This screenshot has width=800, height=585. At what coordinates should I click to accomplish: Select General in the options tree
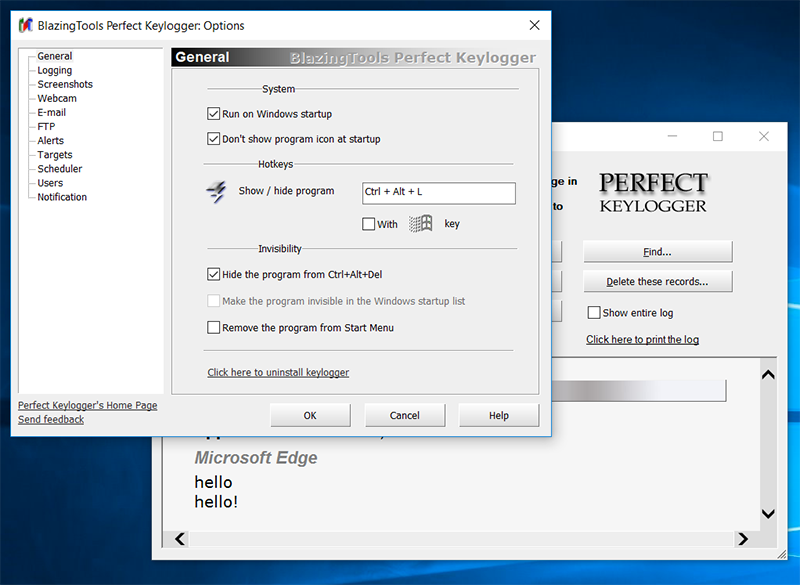point(55,56)
